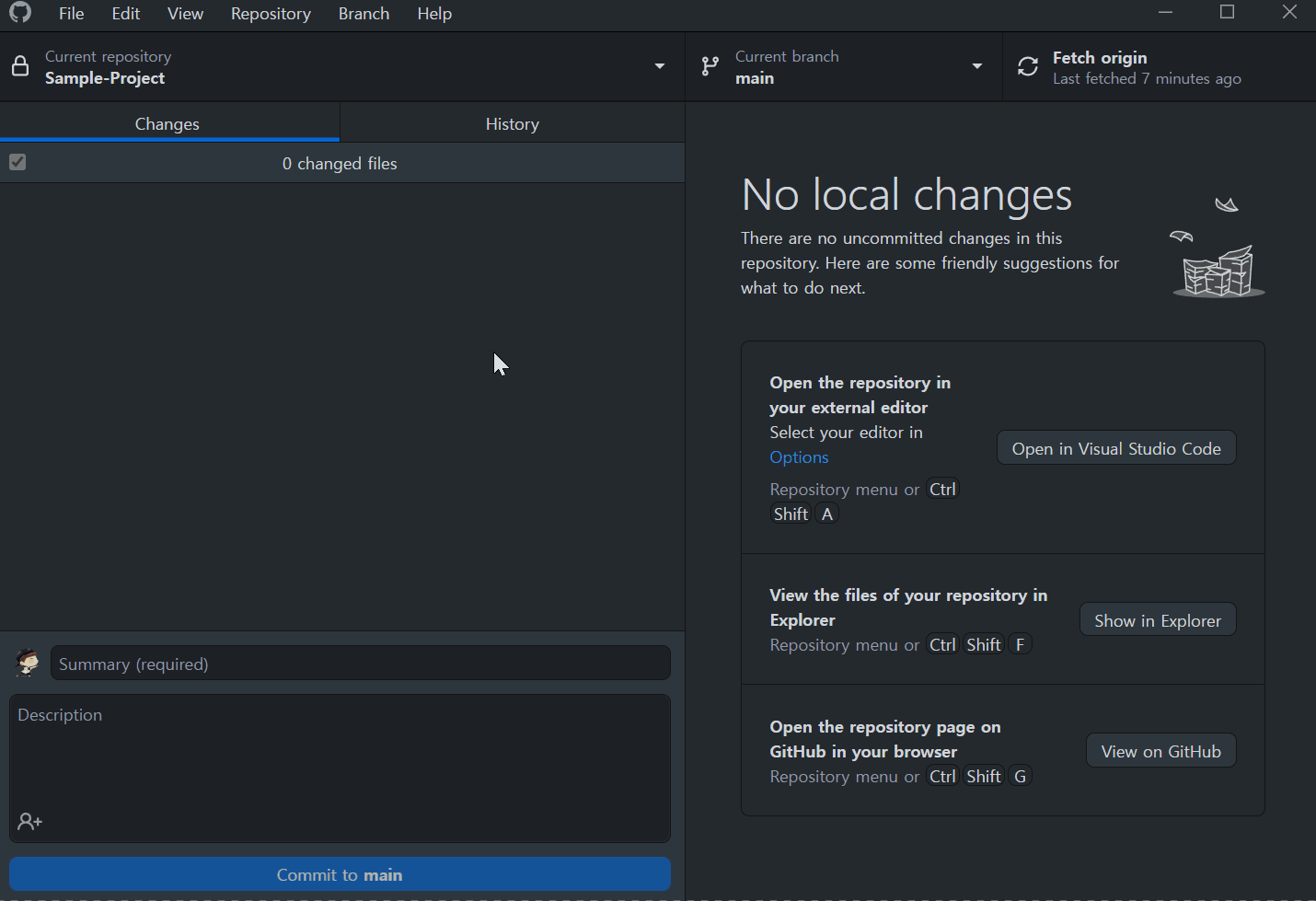The height and width of the screenshot is (901, 1316).
Task: Close the GitHub Desktop window
Action: click(x=1289, y=12)
